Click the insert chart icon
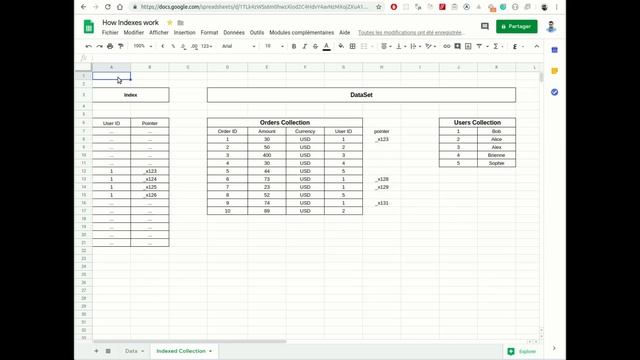This screenshot has width=640, height=360. pos(468,47)
